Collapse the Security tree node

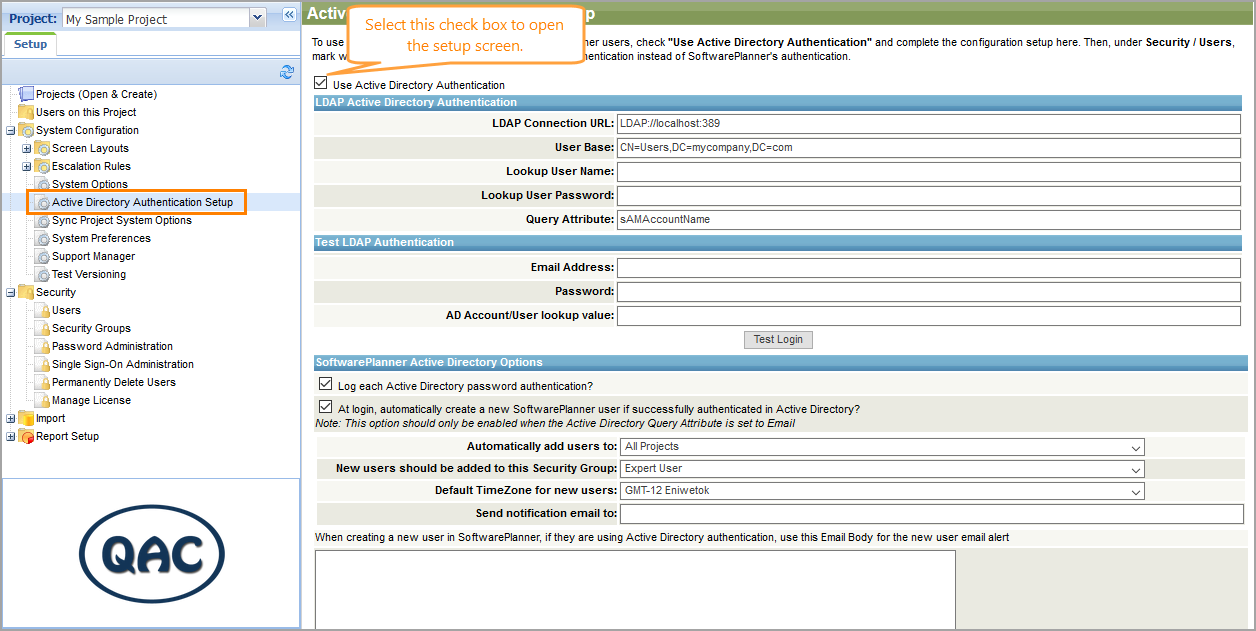tap(11, 292)
